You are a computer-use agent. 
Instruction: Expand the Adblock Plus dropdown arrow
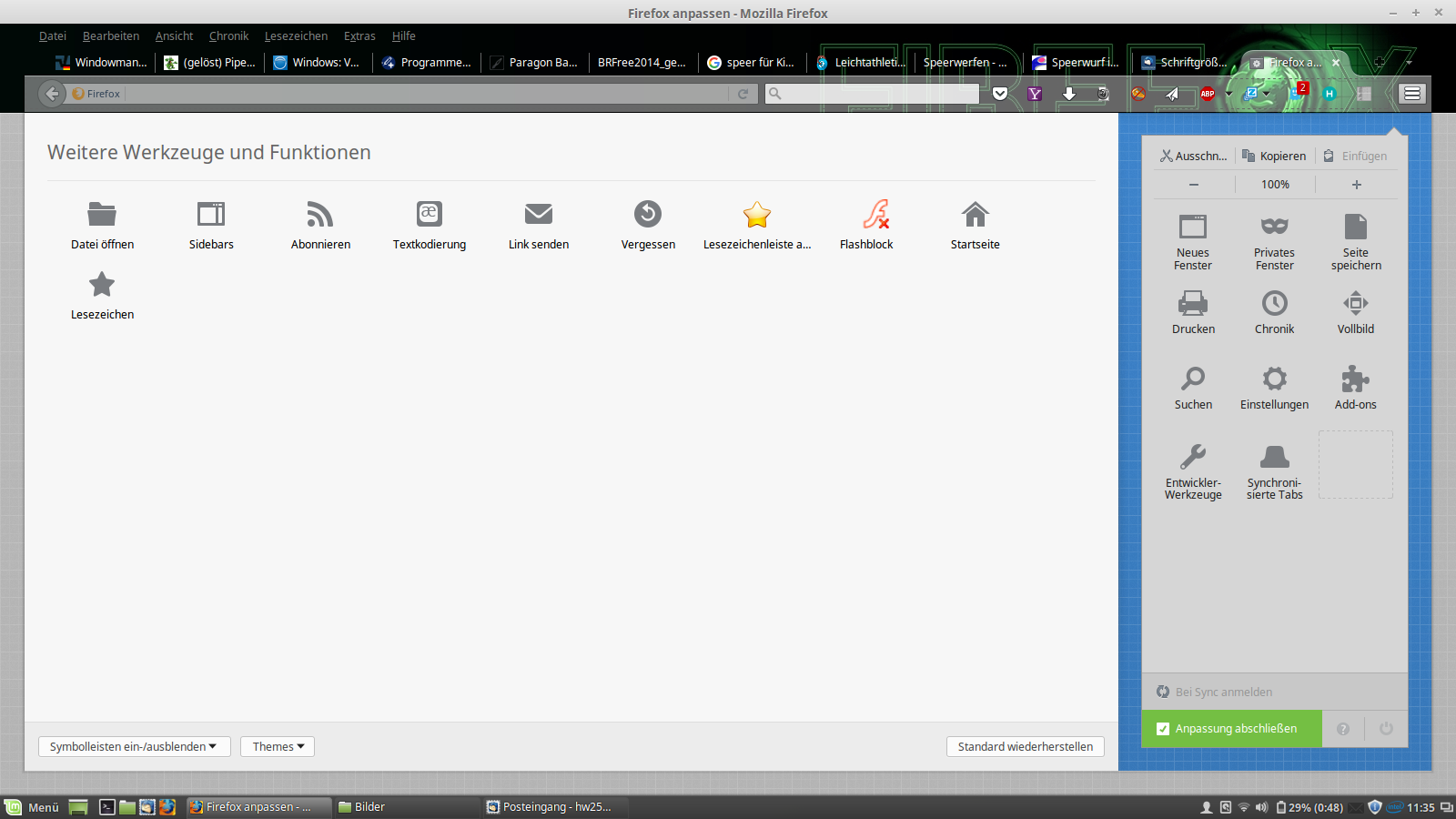click(x=1228, y=94)
